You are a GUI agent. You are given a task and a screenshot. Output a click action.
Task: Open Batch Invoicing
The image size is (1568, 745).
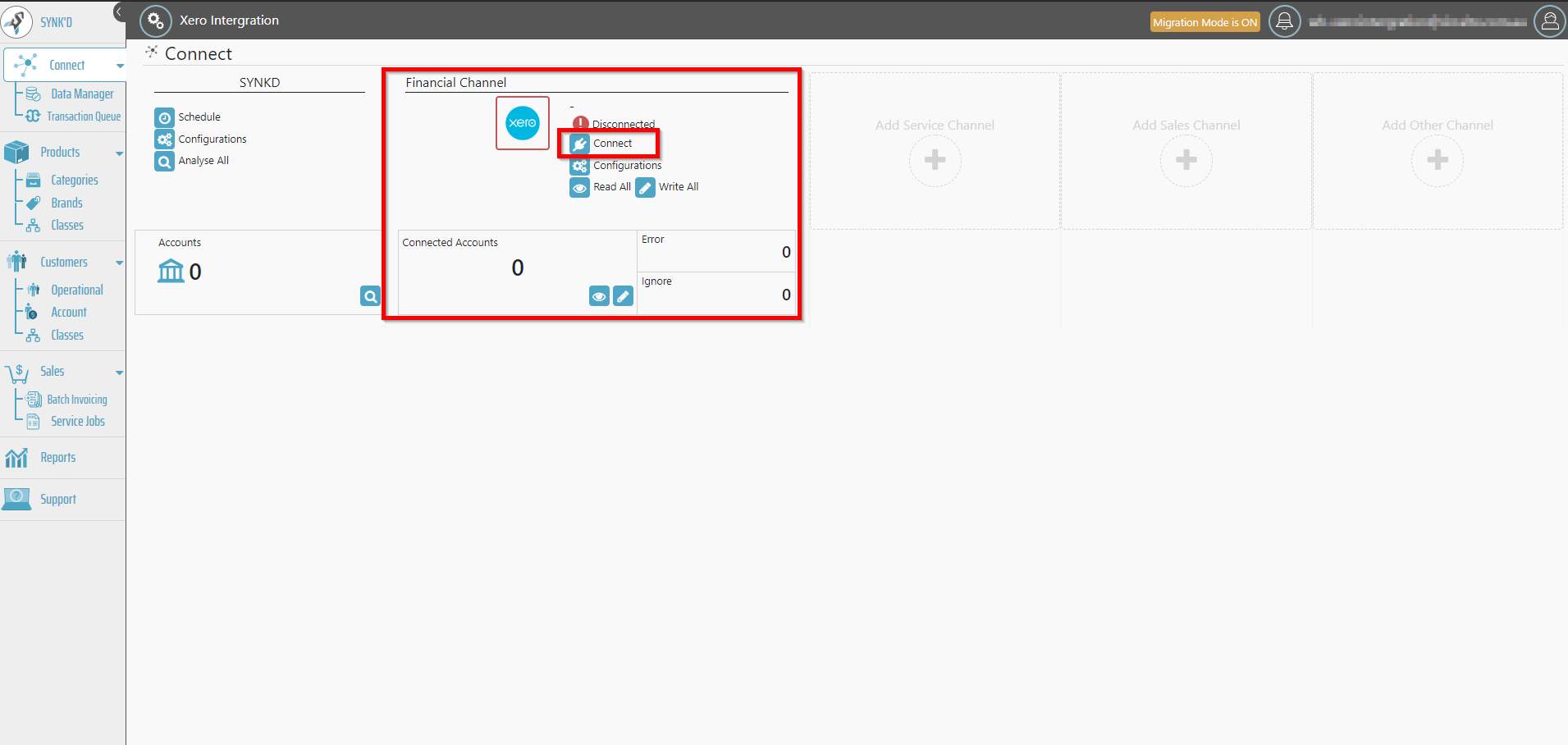(x=77, y=400)
